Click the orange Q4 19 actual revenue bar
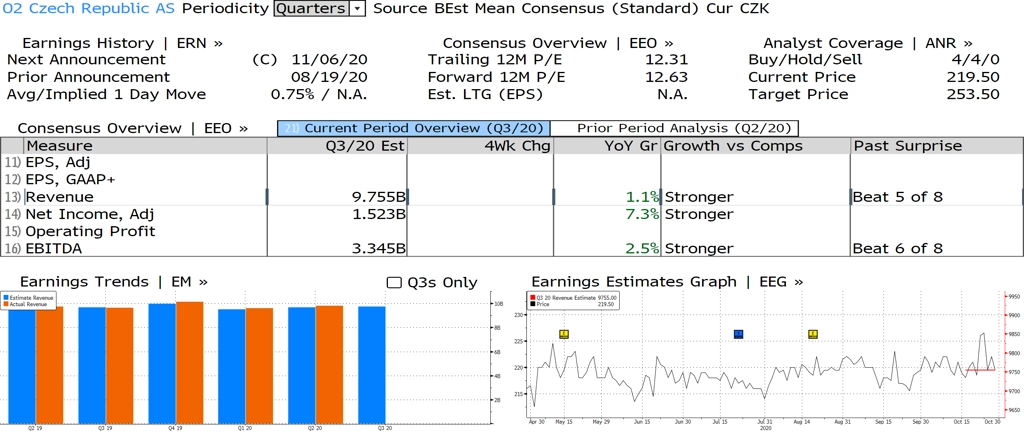Screen dimensions: 1024x434 click(189, 362)
